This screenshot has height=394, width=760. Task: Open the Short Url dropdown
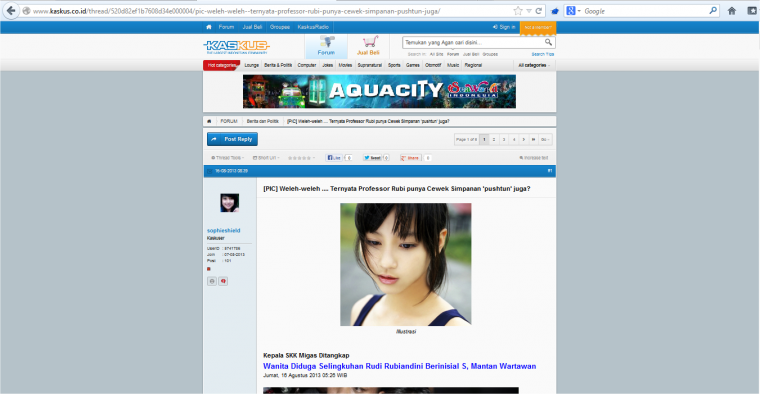[266, 158]
